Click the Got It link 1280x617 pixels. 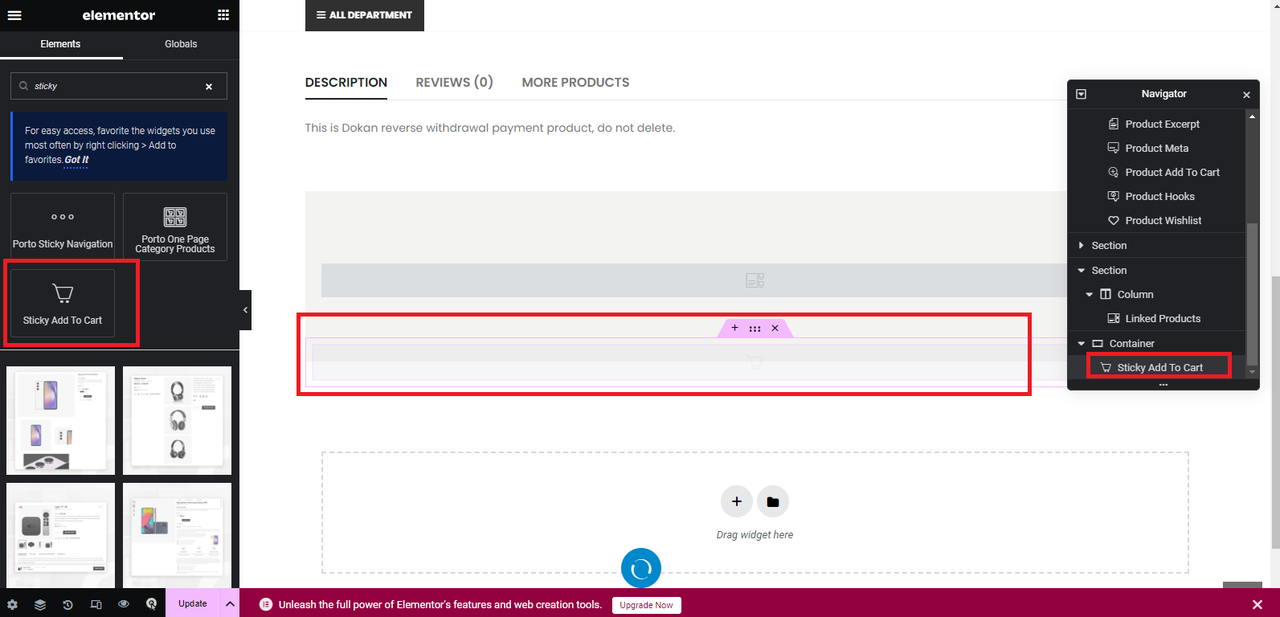click(x=76, y=160)
